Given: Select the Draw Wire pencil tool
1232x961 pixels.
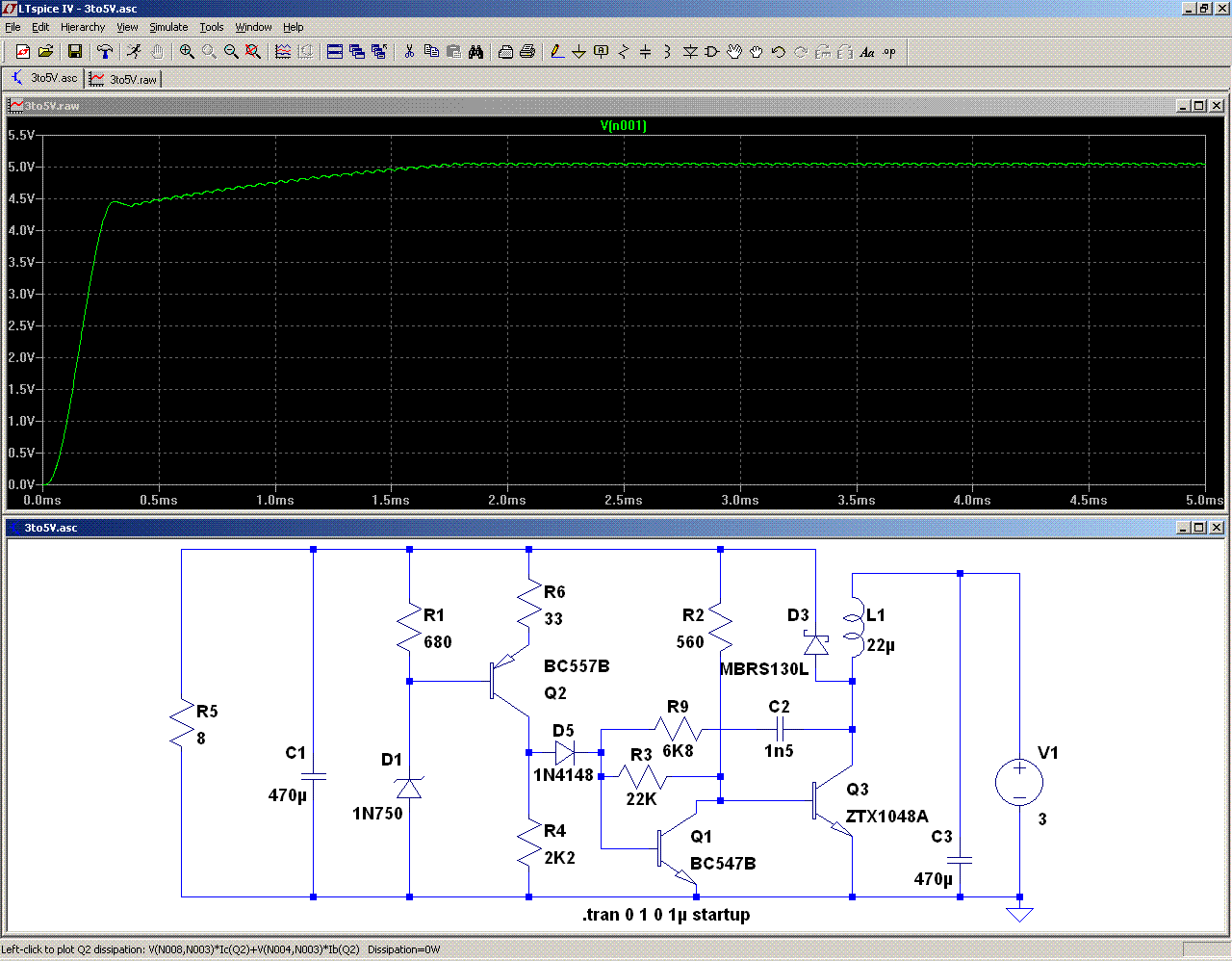Looking at the screenshot, I should 556,52.
